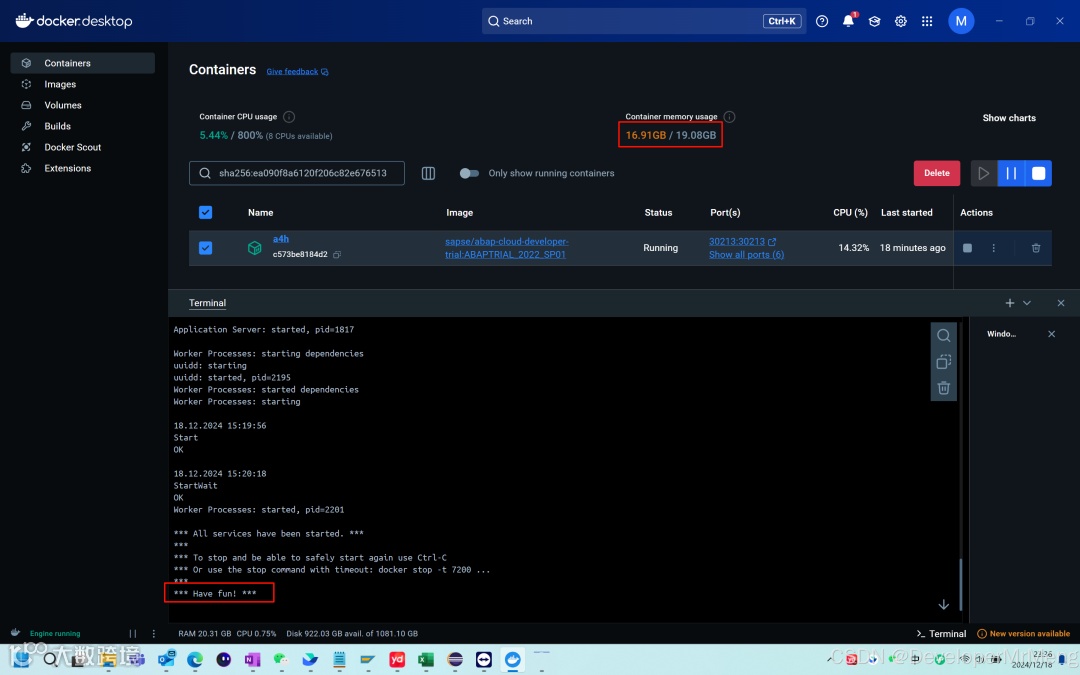Clear the terminal with trash icon
Viewport: 1080px width, 675px height.
(x=944, y=388)
